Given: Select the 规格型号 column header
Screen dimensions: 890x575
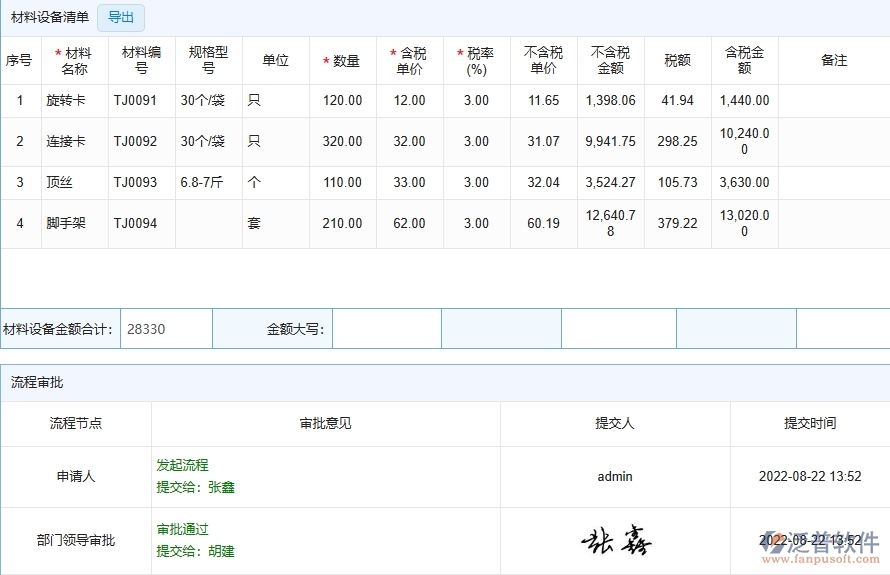Looking at the screenshot, I should 208,60.
